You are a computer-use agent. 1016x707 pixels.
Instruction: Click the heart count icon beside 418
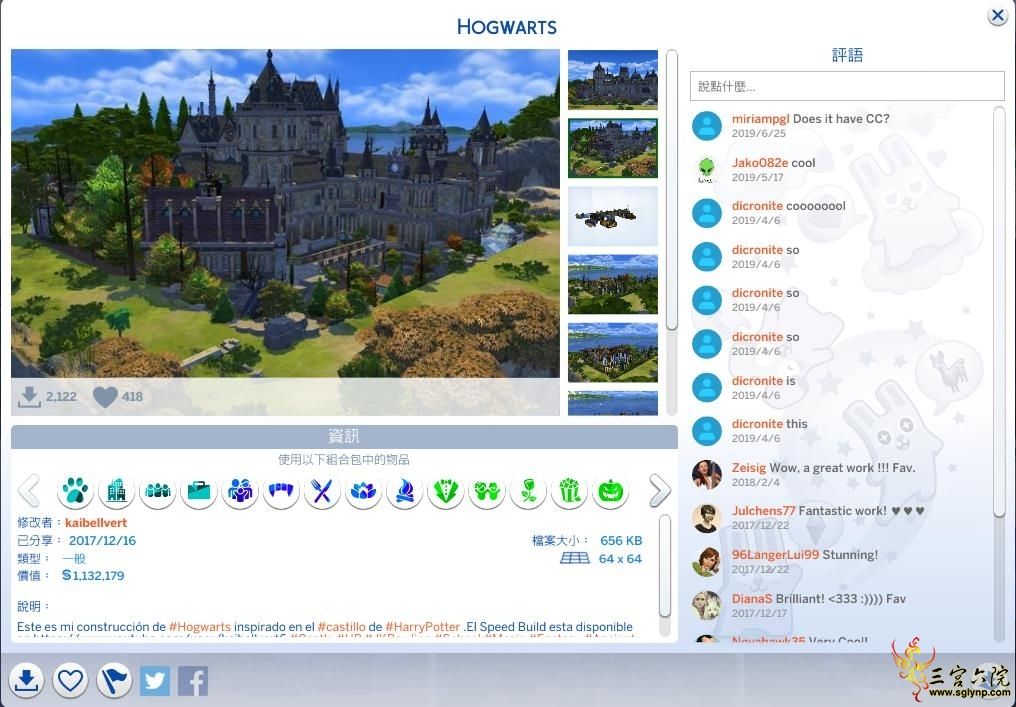(x=105, y=397)
